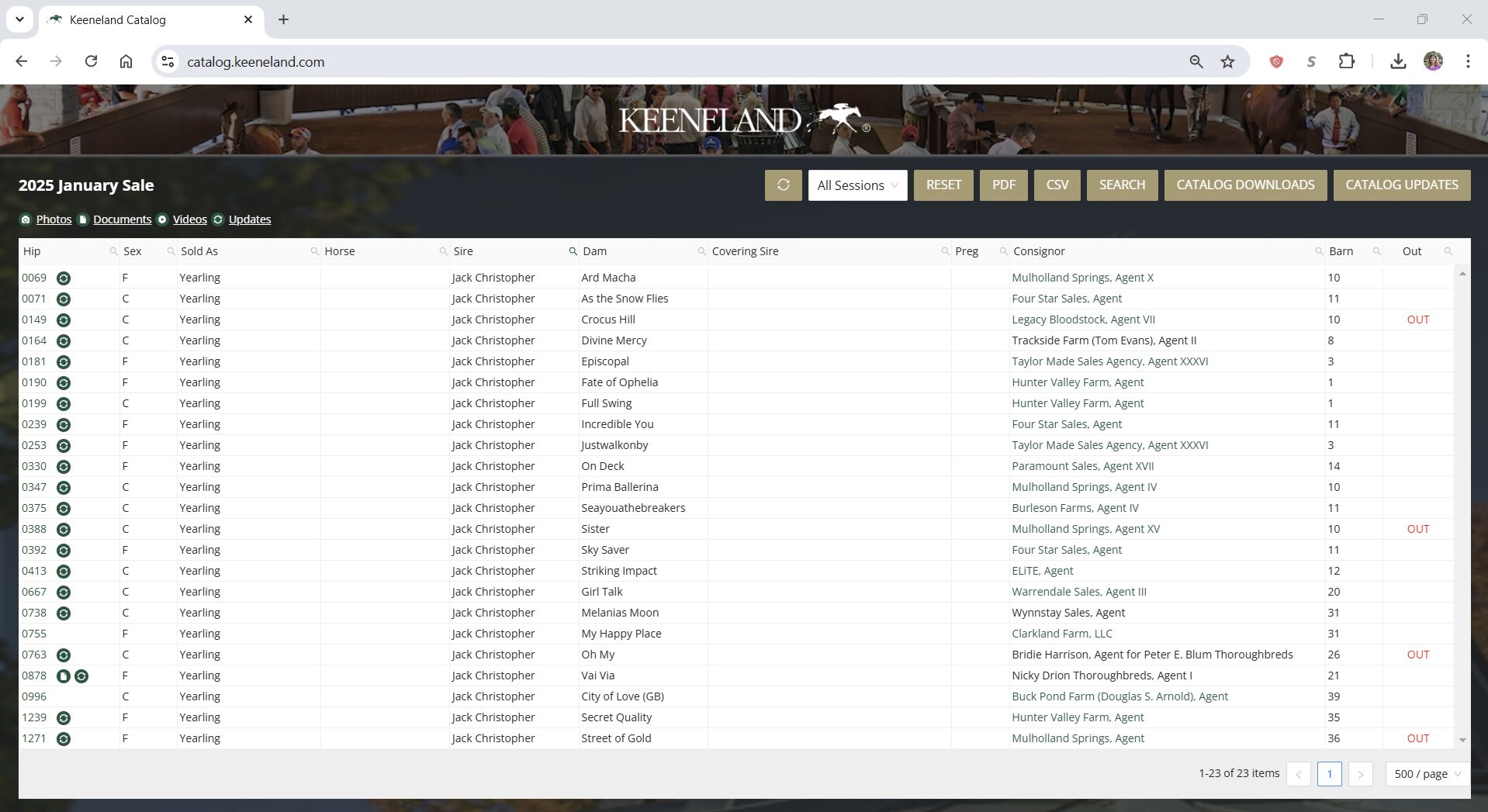Select the OUT status for hip 0388

coord(1417,529)
